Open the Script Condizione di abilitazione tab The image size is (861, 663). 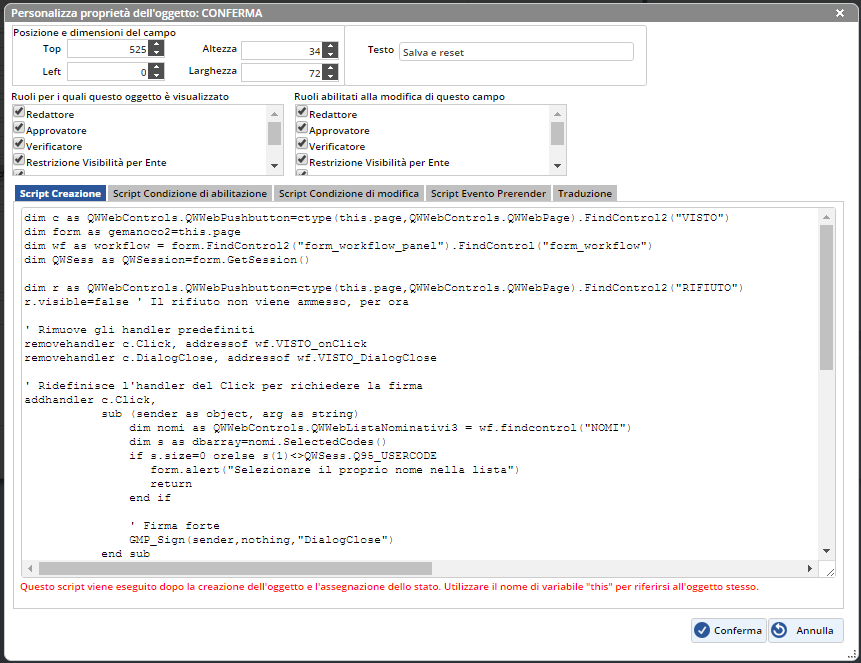(190, 193)
